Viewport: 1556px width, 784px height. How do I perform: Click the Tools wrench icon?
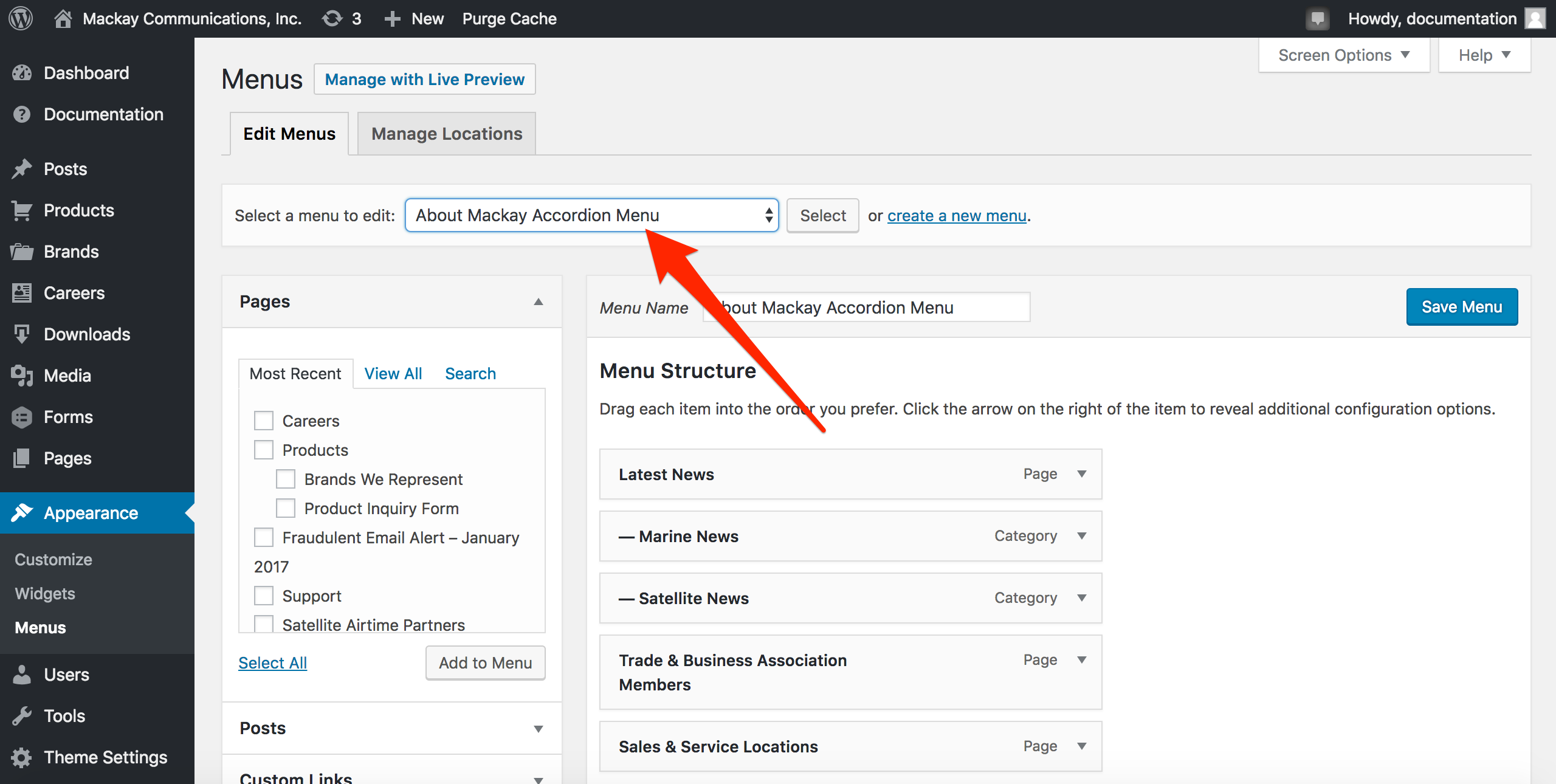point(22,716)
